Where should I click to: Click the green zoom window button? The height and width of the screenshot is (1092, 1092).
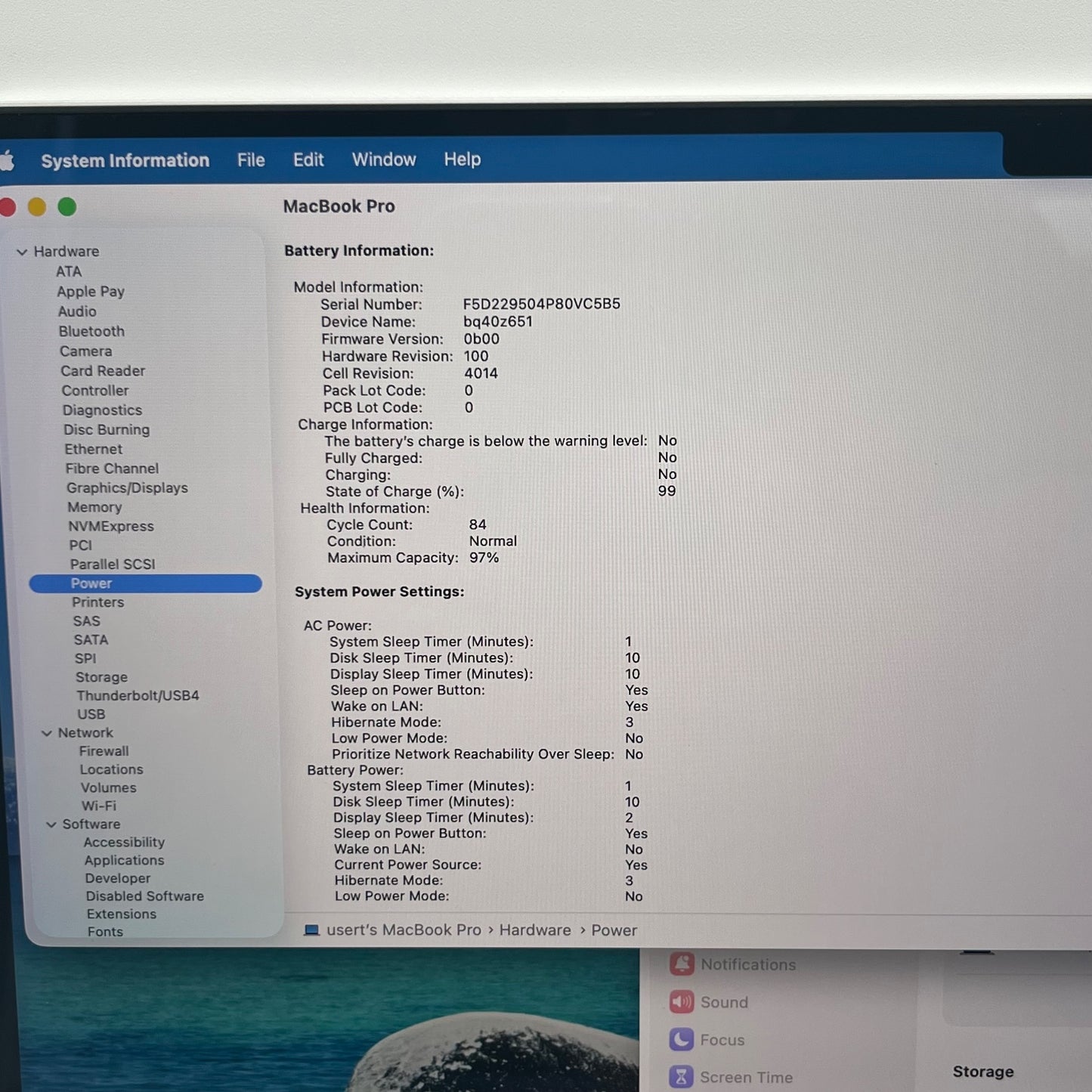(67, 207)
